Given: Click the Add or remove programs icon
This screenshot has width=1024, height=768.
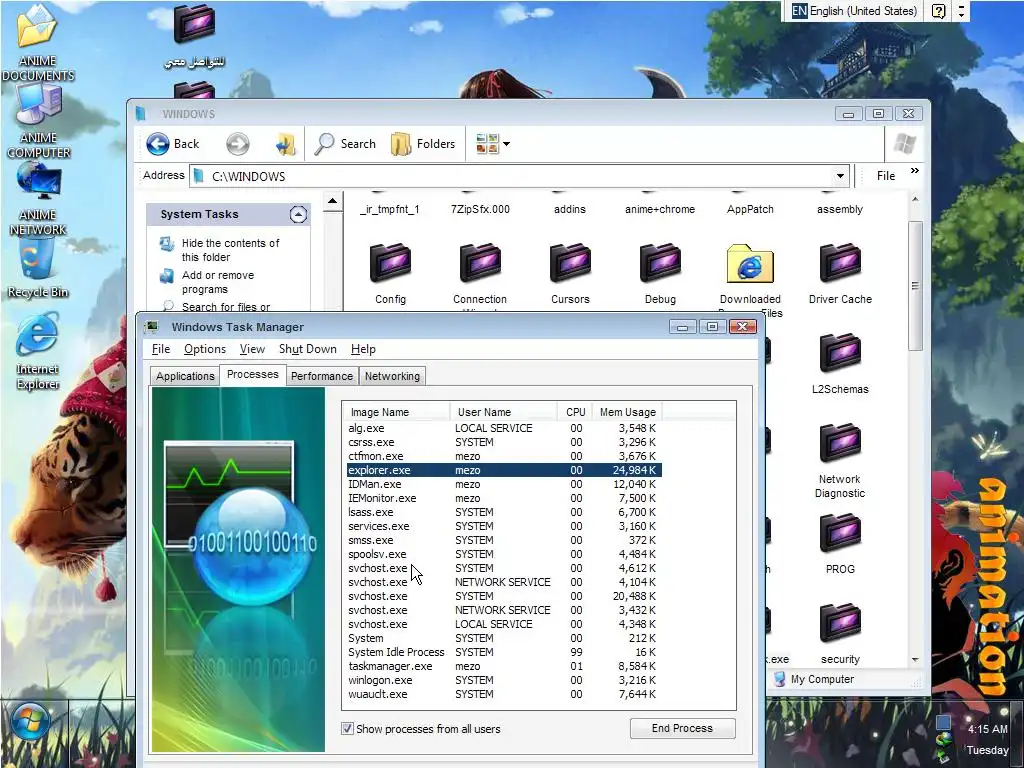Looking at the screenshot, I should pos(167,276).
